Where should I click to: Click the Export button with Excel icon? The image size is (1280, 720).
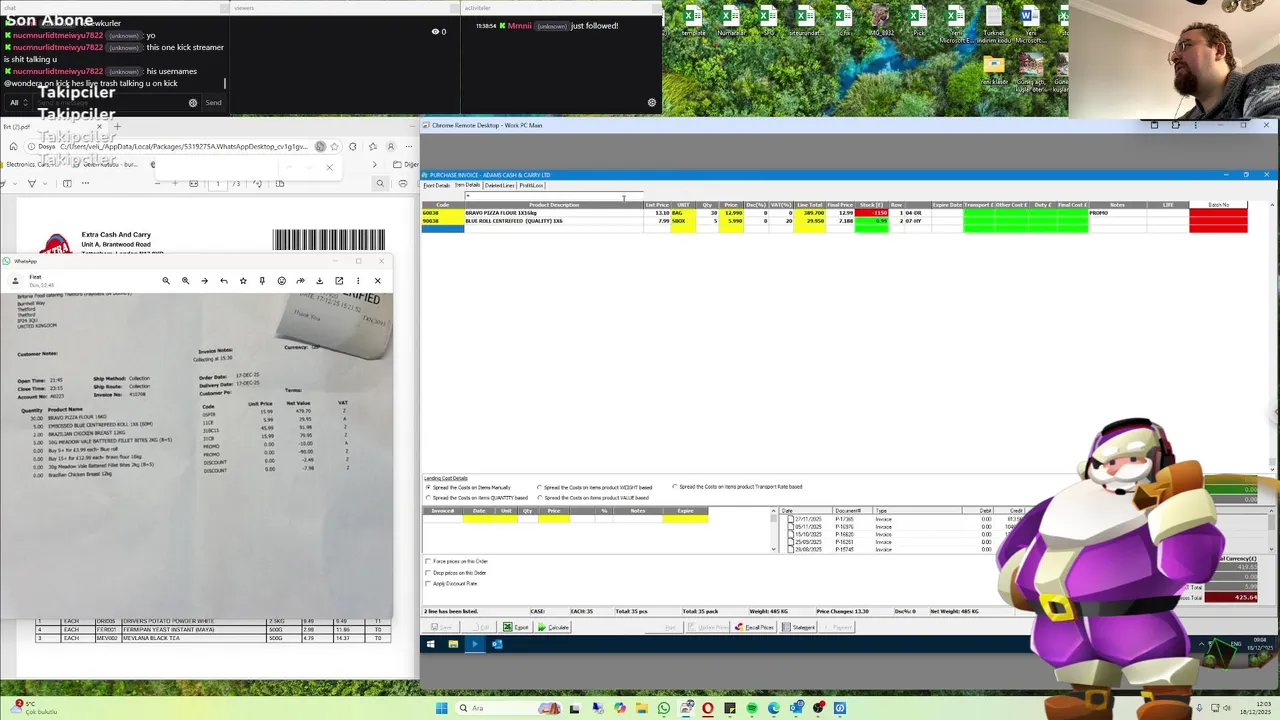click(x=516, y=627)
